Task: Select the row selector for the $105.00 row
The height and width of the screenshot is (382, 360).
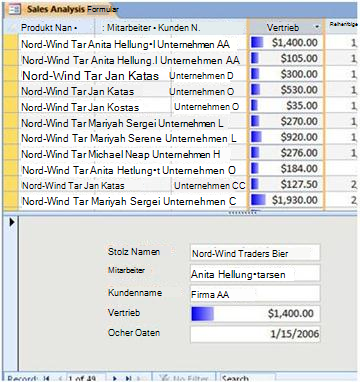Action: [11, 58]
